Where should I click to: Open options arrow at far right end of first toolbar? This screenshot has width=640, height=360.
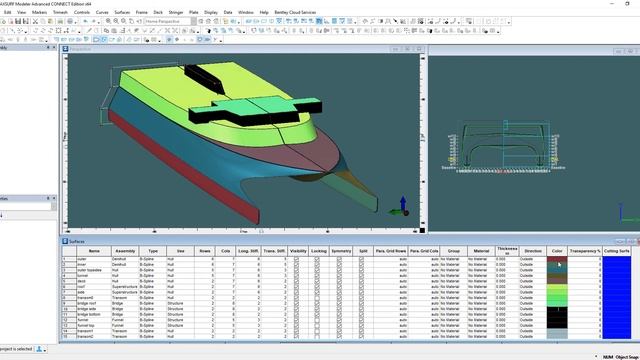509,22
